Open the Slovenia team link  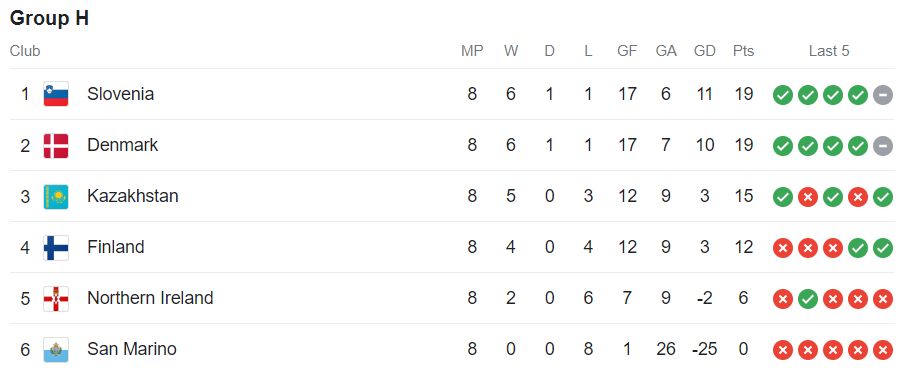point(120,94)
